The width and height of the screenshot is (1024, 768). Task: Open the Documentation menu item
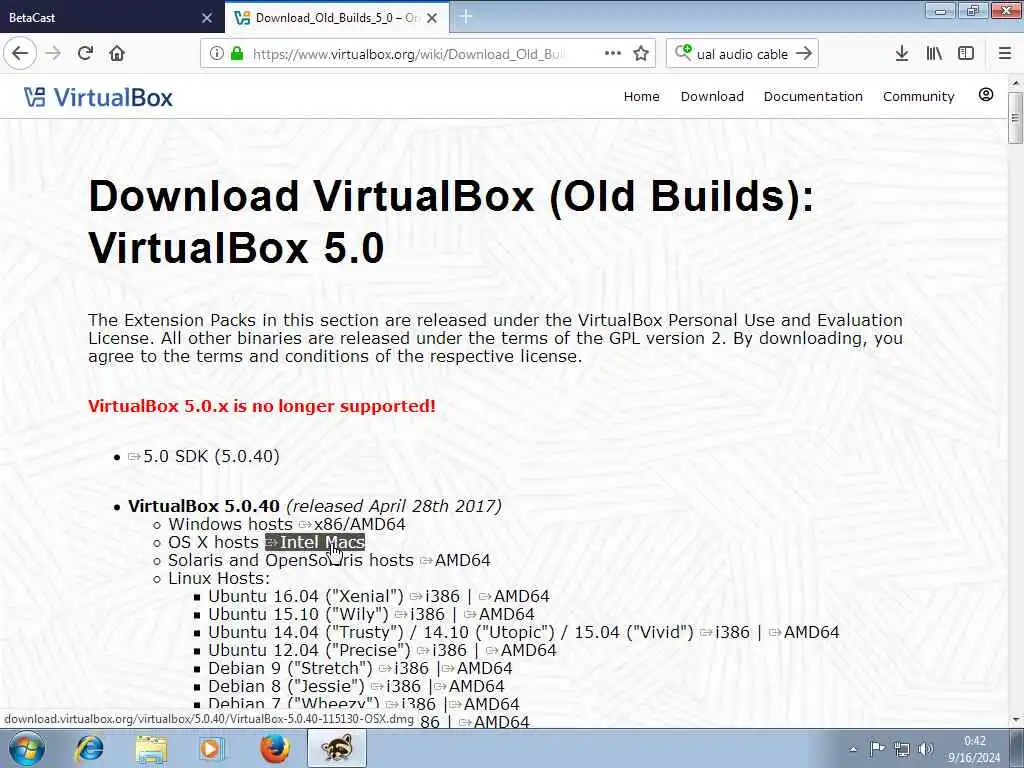point(813,97)
